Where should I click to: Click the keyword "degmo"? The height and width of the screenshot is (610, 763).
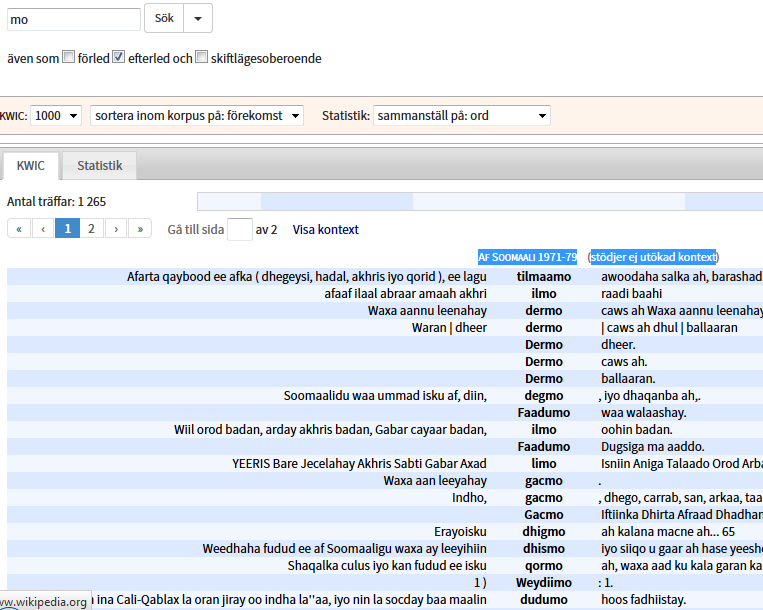(x=544, y=396)
